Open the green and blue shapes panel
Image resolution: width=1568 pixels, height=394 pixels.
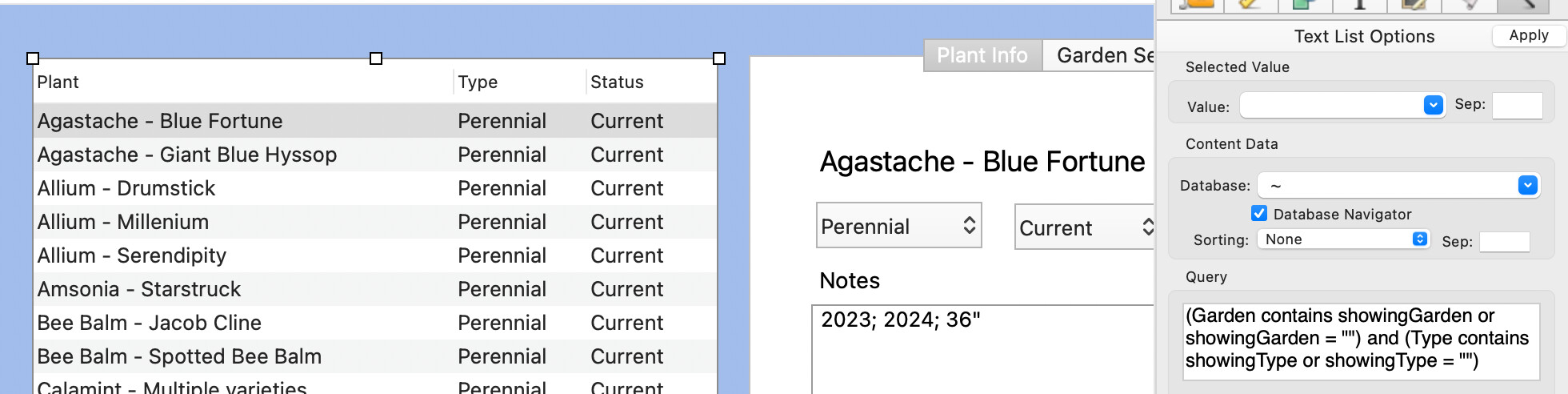coord(1305,5)
